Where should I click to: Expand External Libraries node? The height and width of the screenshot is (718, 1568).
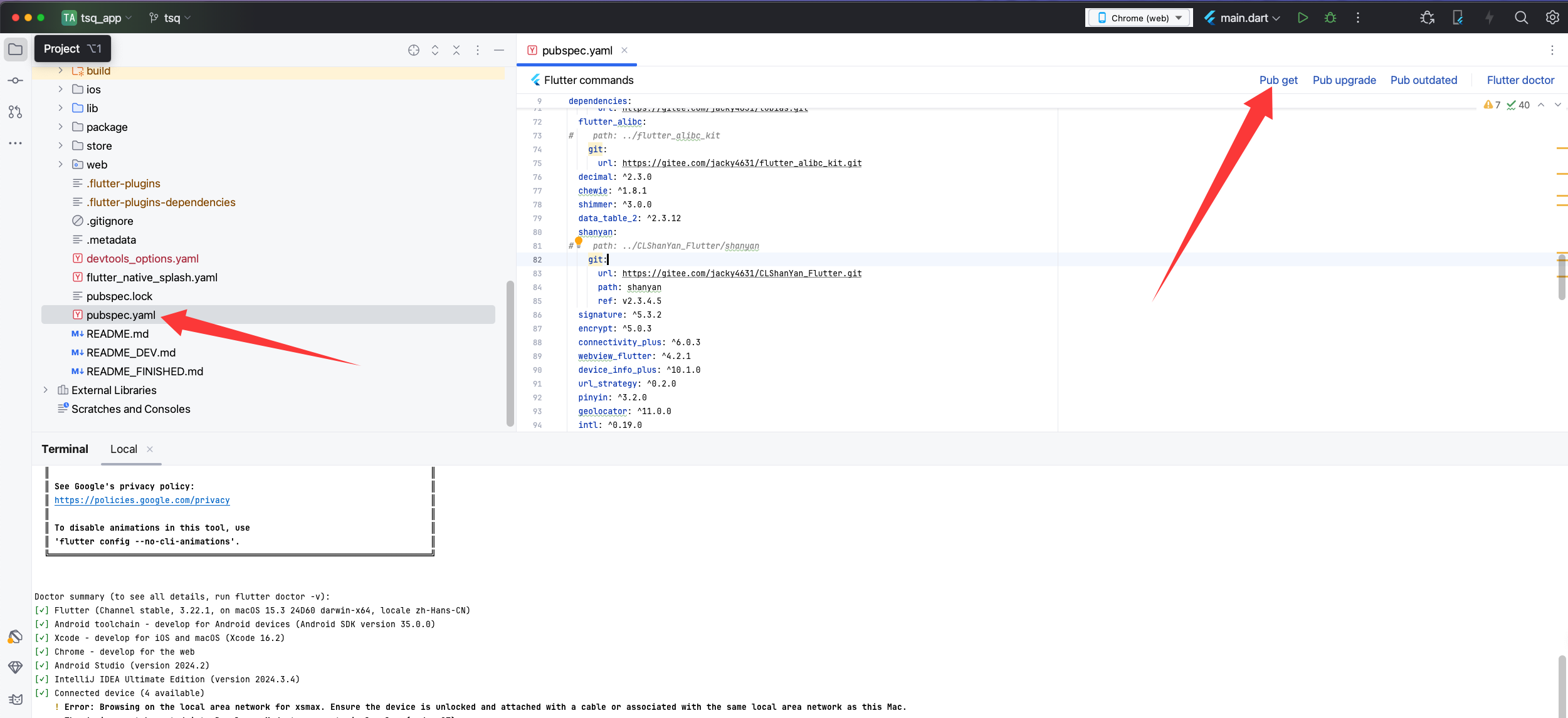[45, 390]
